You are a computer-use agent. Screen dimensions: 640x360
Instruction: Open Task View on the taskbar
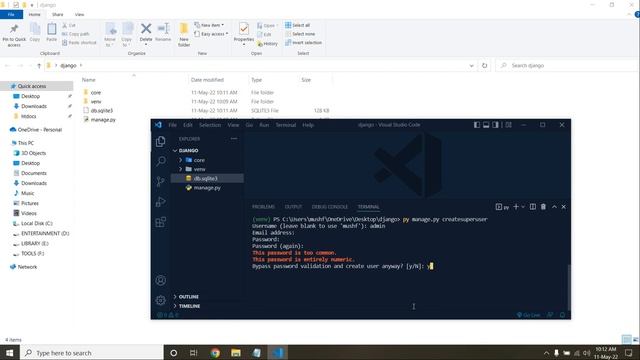click(x=194, y=353)
